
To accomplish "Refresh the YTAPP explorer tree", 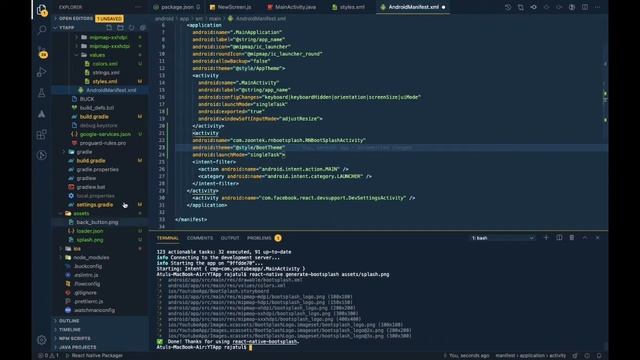I will [131, 28].
